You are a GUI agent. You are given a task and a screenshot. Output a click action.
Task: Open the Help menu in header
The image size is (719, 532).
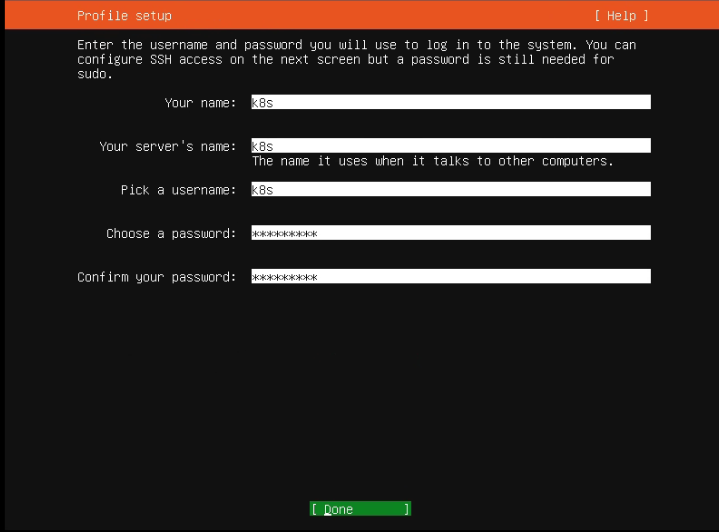click(x=621, y=16)
